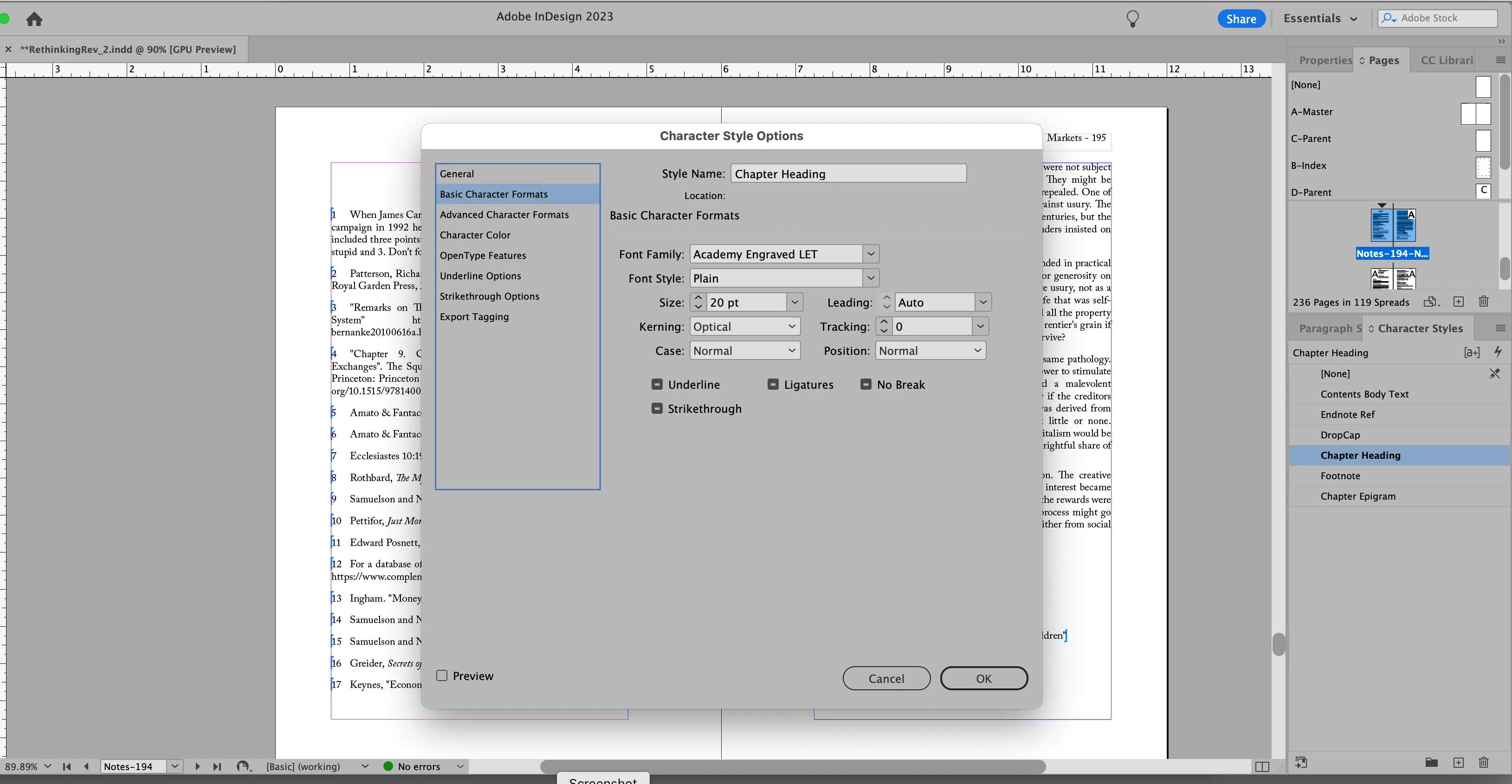Go to last spread button
Screen dimensions: 1512x784
pyautogui.click(x=217, y=766)
